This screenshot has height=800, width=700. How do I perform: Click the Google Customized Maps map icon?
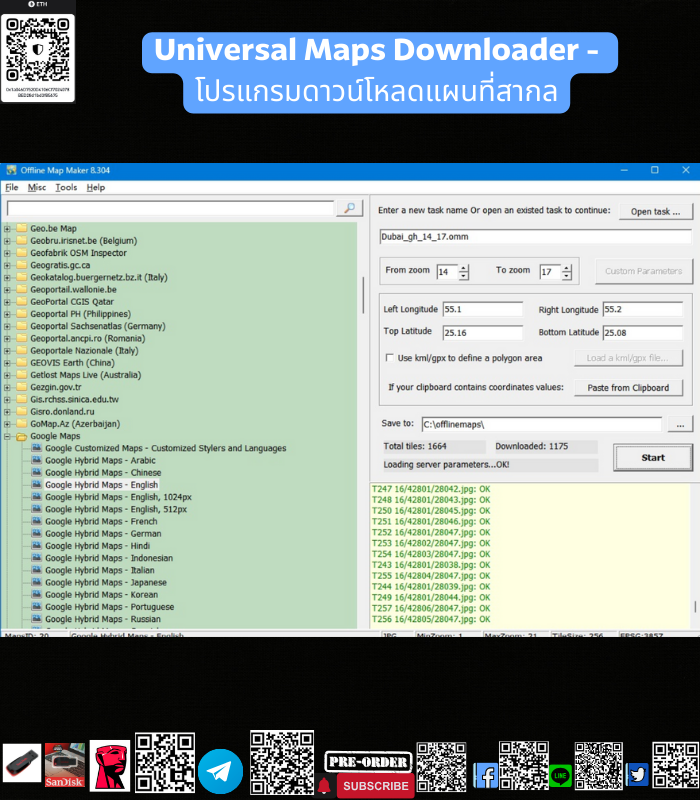tap(37, 448)
